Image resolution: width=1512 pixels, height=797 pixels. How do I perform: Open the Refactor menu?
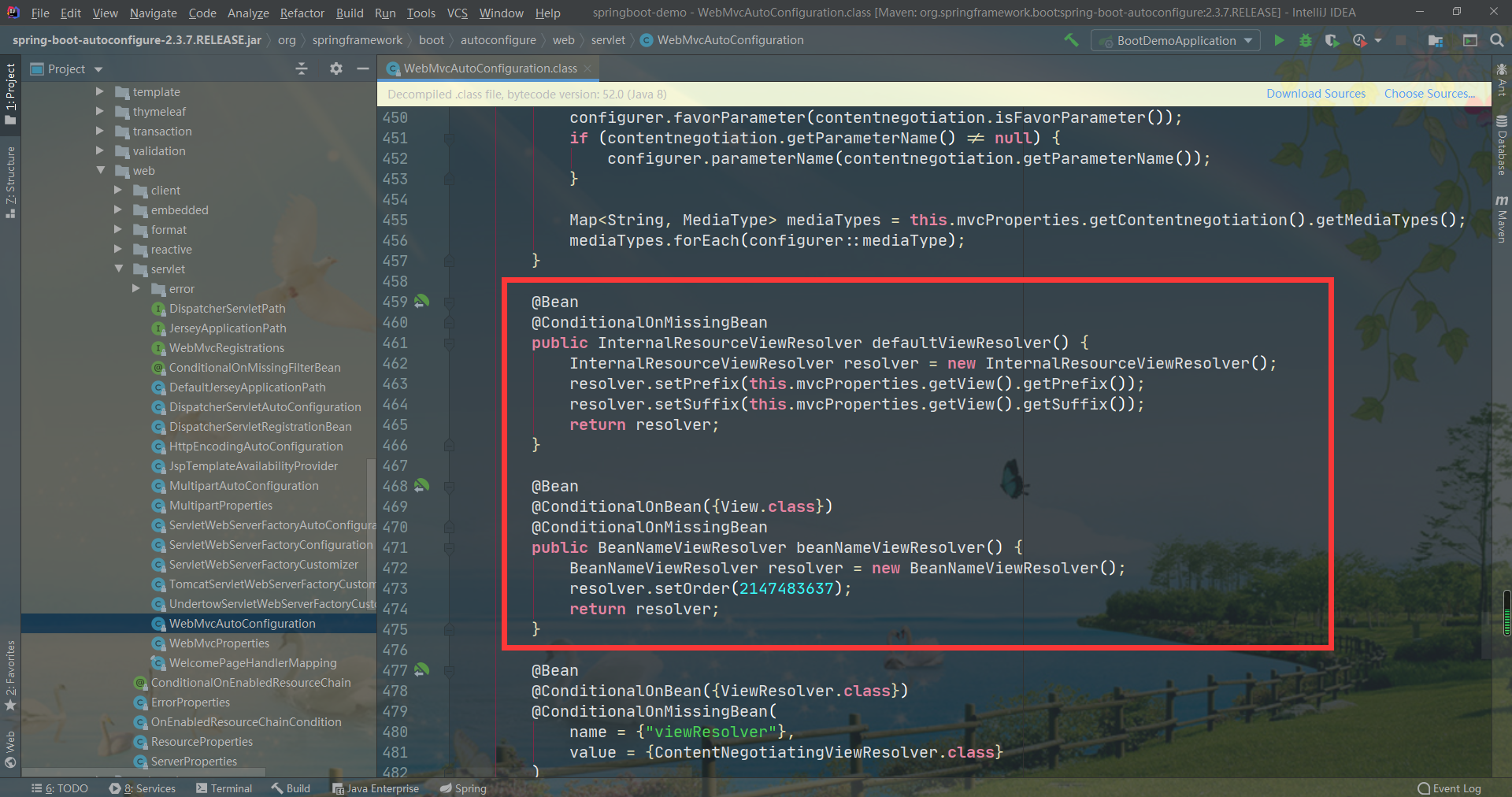[302, 13]
